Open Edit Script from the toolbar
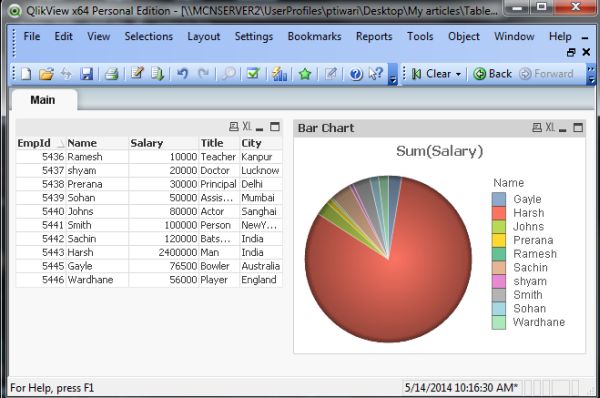 pos(137,73)
